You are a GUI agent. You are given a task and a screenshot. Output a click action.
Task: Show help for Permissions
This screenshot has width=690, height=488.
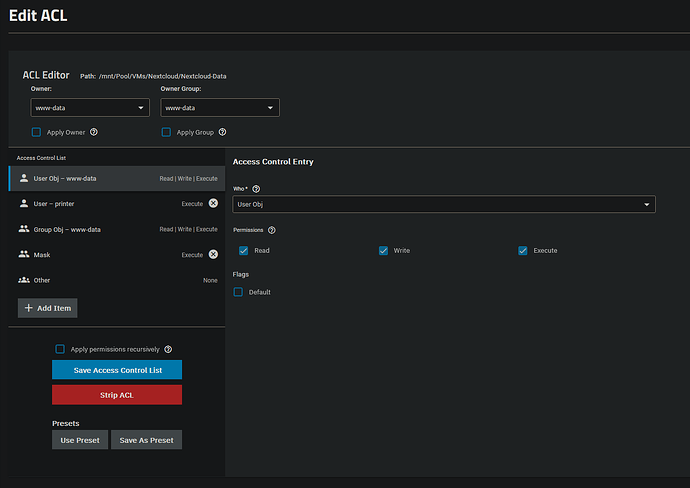[x=272, y=230]
